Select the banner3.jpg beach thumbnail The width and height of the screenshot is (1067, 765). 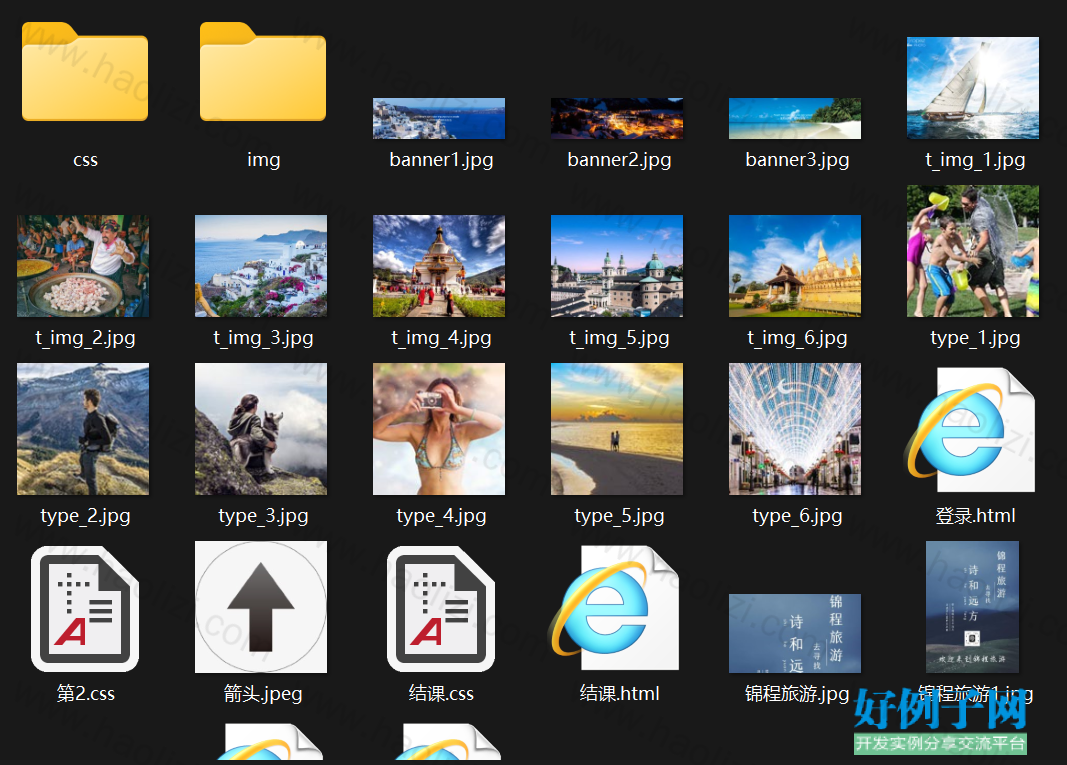coord(795,118)
